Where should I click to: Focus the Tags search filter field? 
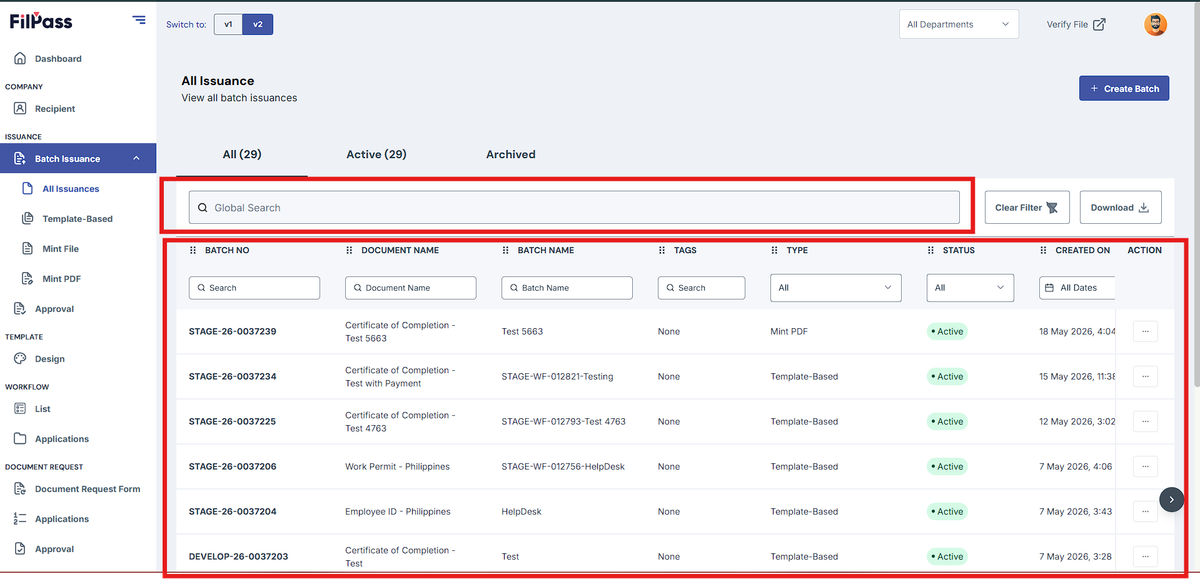[701, 288]
